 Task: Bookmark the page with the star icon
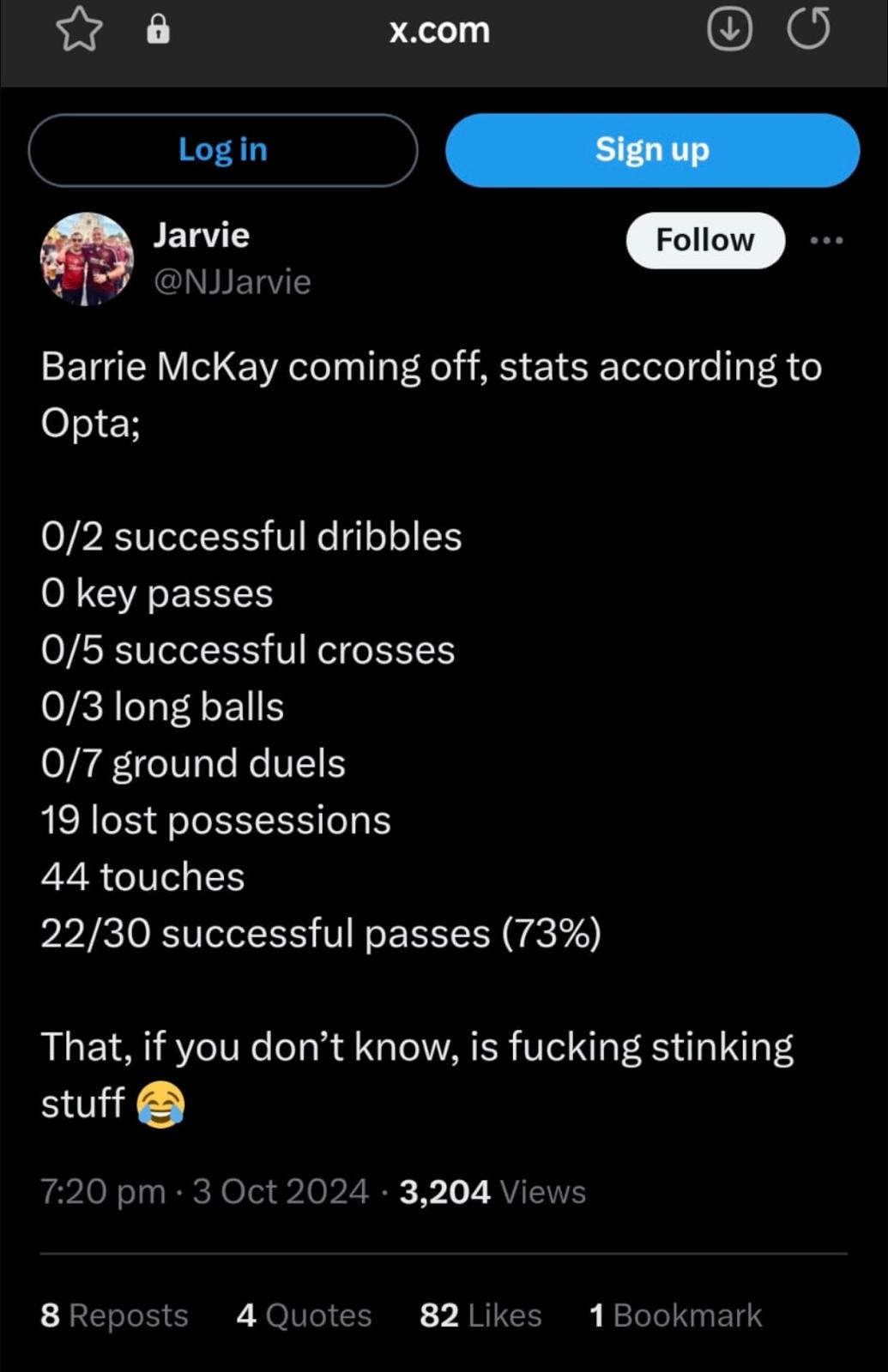79,30
